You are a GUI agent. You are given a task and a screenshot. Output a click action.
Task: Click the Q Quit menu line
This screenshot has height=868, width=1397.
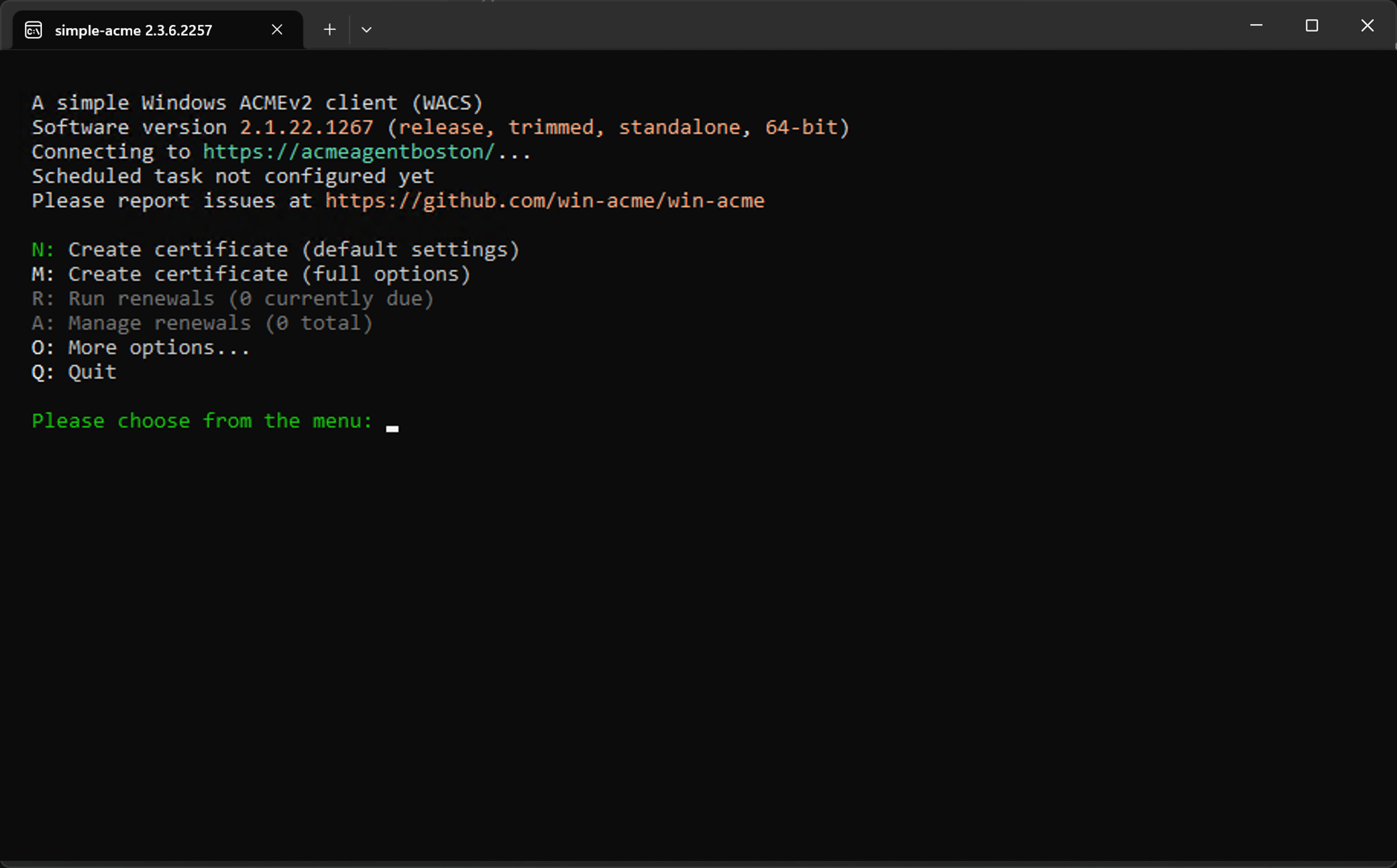pyautogui.click(x=73, y=372)
